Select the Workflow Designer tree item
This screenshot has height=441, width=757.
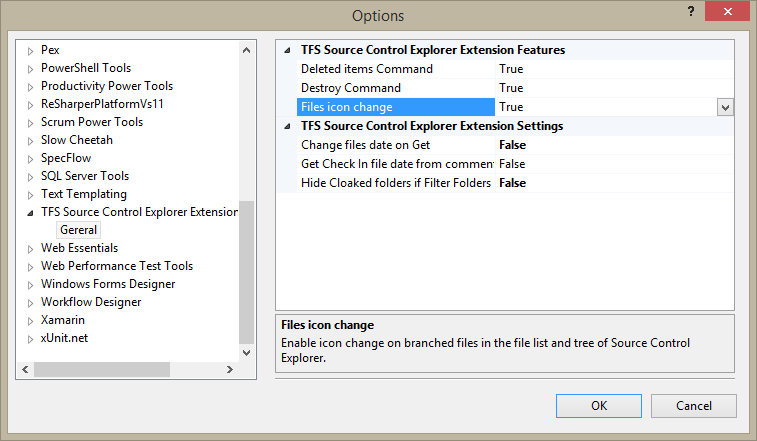[91, 302]
